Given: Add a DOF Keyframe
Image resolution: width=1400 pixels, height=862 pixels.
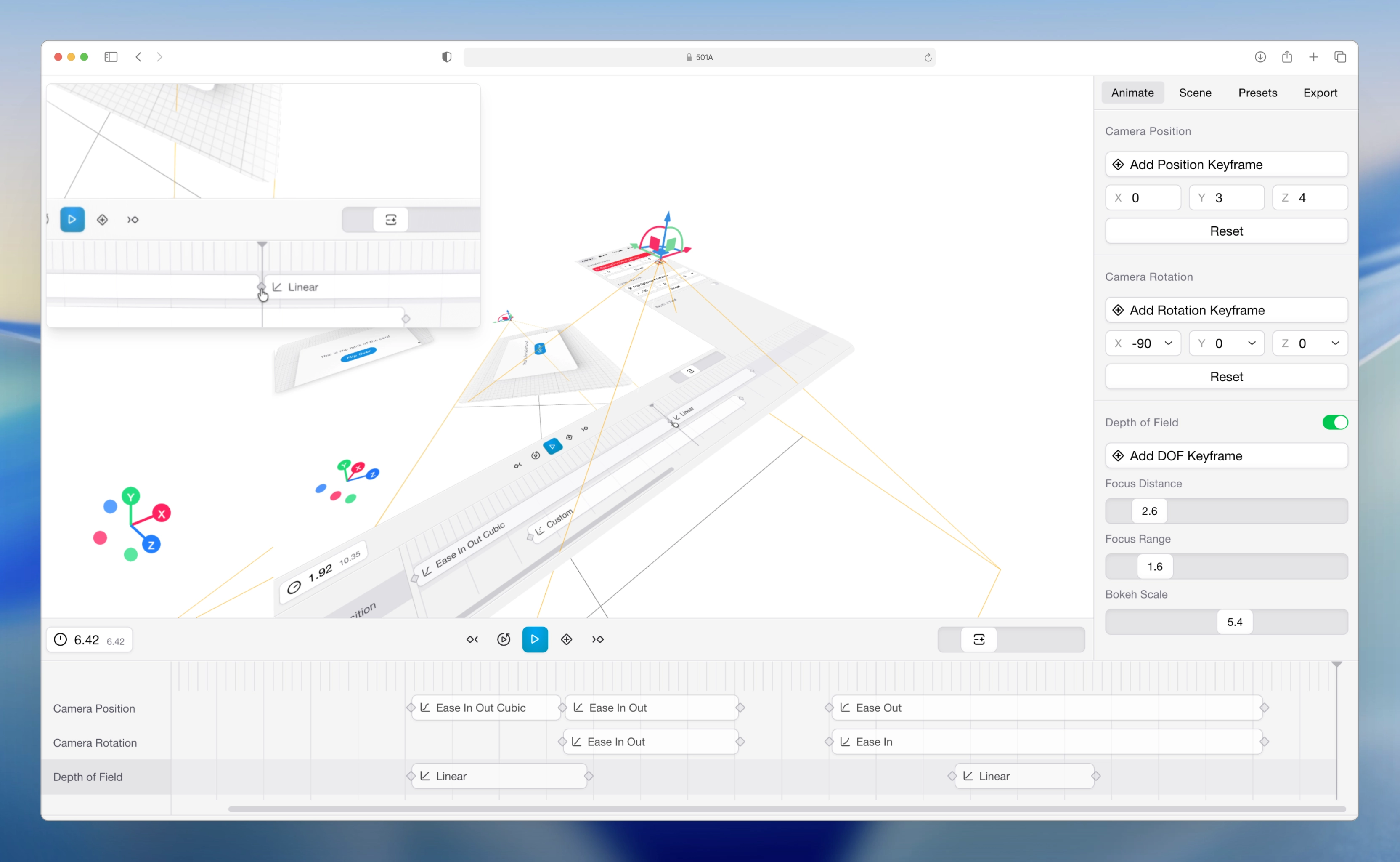Looking at the screenshot, I should pos(1226,456).
